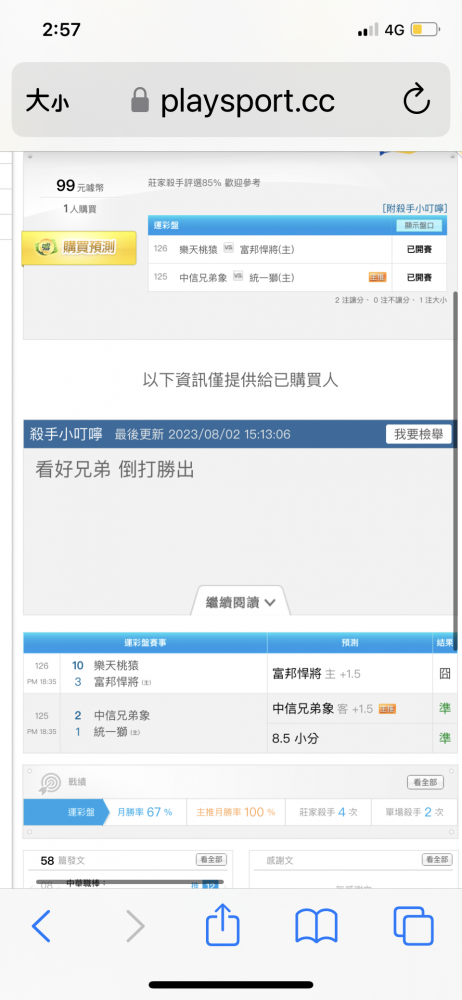Click 以下資訊僅提供給已購買人 notice

240,380
